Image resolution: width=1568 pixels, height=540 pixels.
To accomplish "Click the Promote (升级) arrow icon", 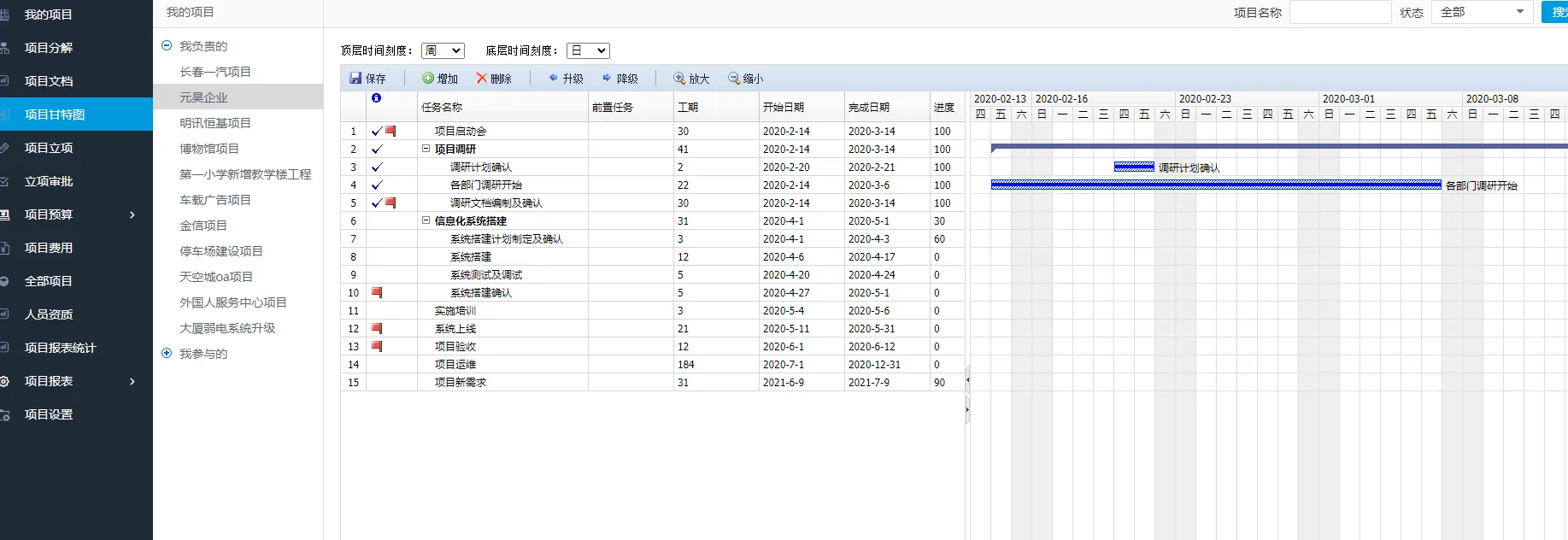I will [x=553, y=78].
